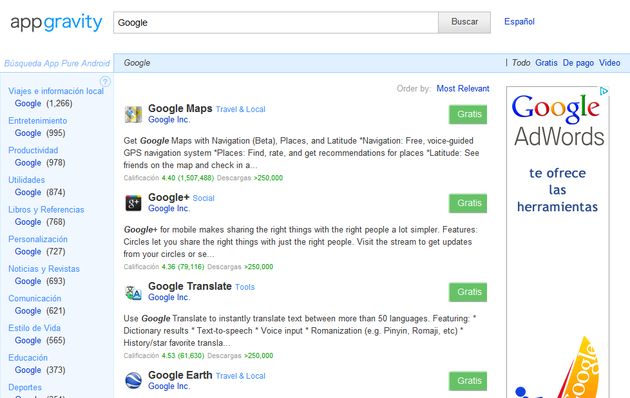
Task: Click the Buscar search button
Action: [x=464, y=22]
